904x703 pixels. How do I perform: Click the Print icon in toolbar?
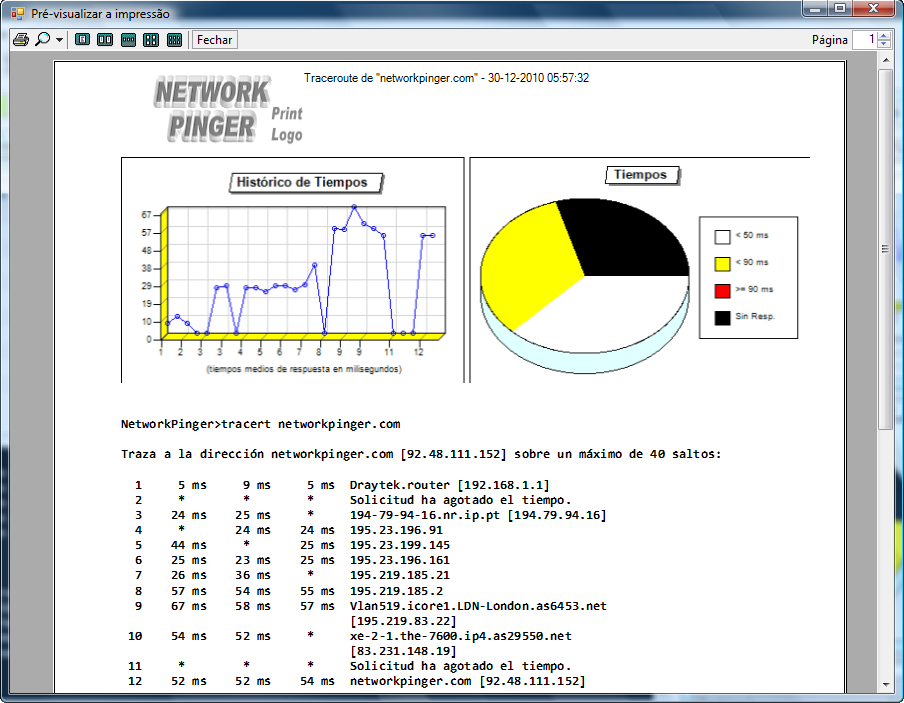pos(21,40)
